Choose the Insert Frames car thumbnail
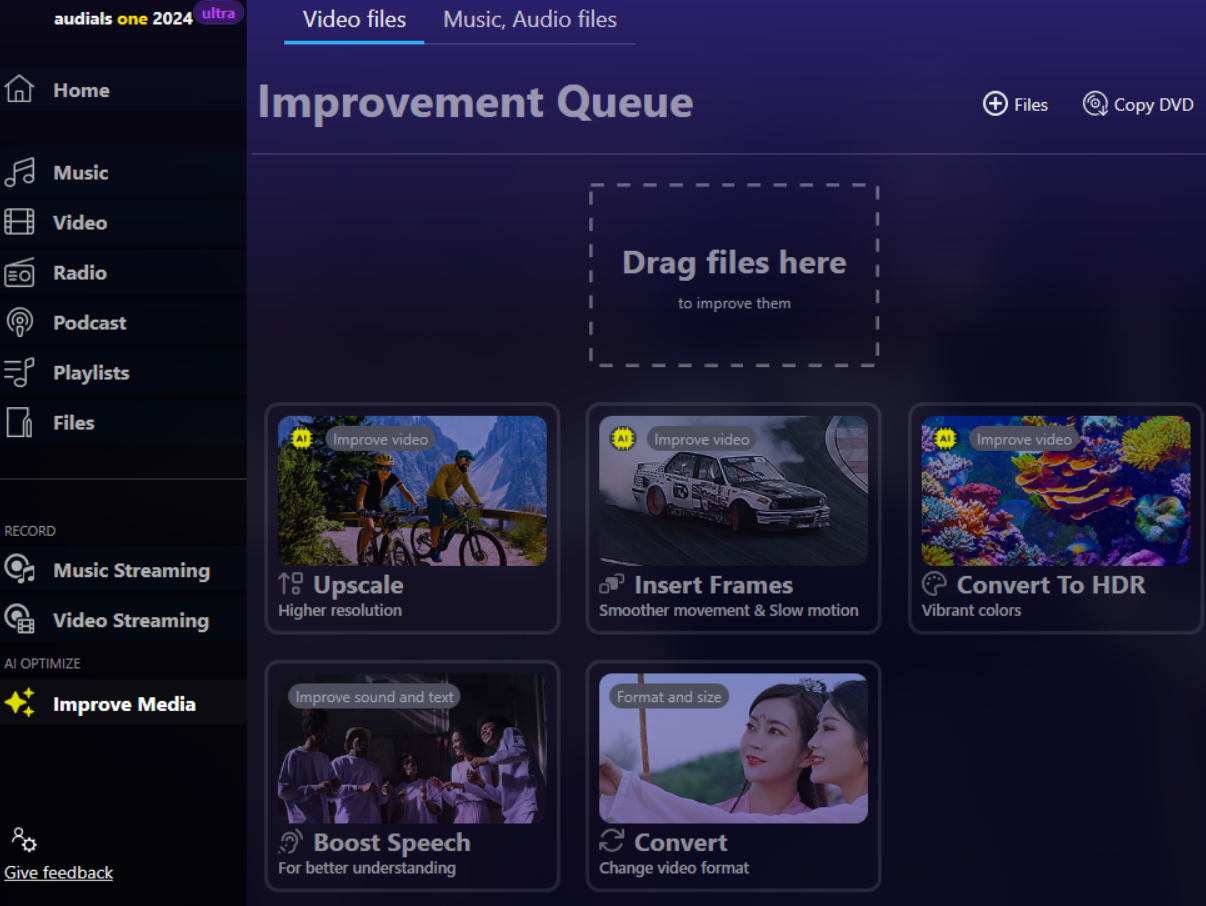Screen dimensions: 1206x906 pyautogui.click(x=733, y=491)
